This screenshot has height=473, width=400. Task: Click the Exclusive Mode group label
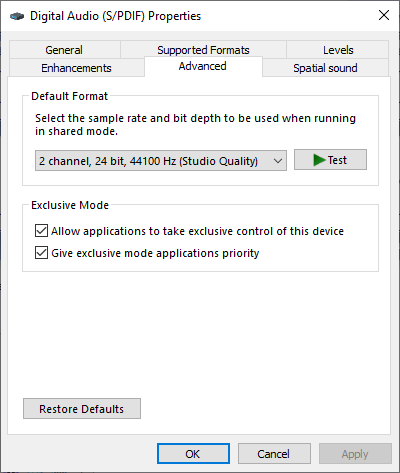70,205
